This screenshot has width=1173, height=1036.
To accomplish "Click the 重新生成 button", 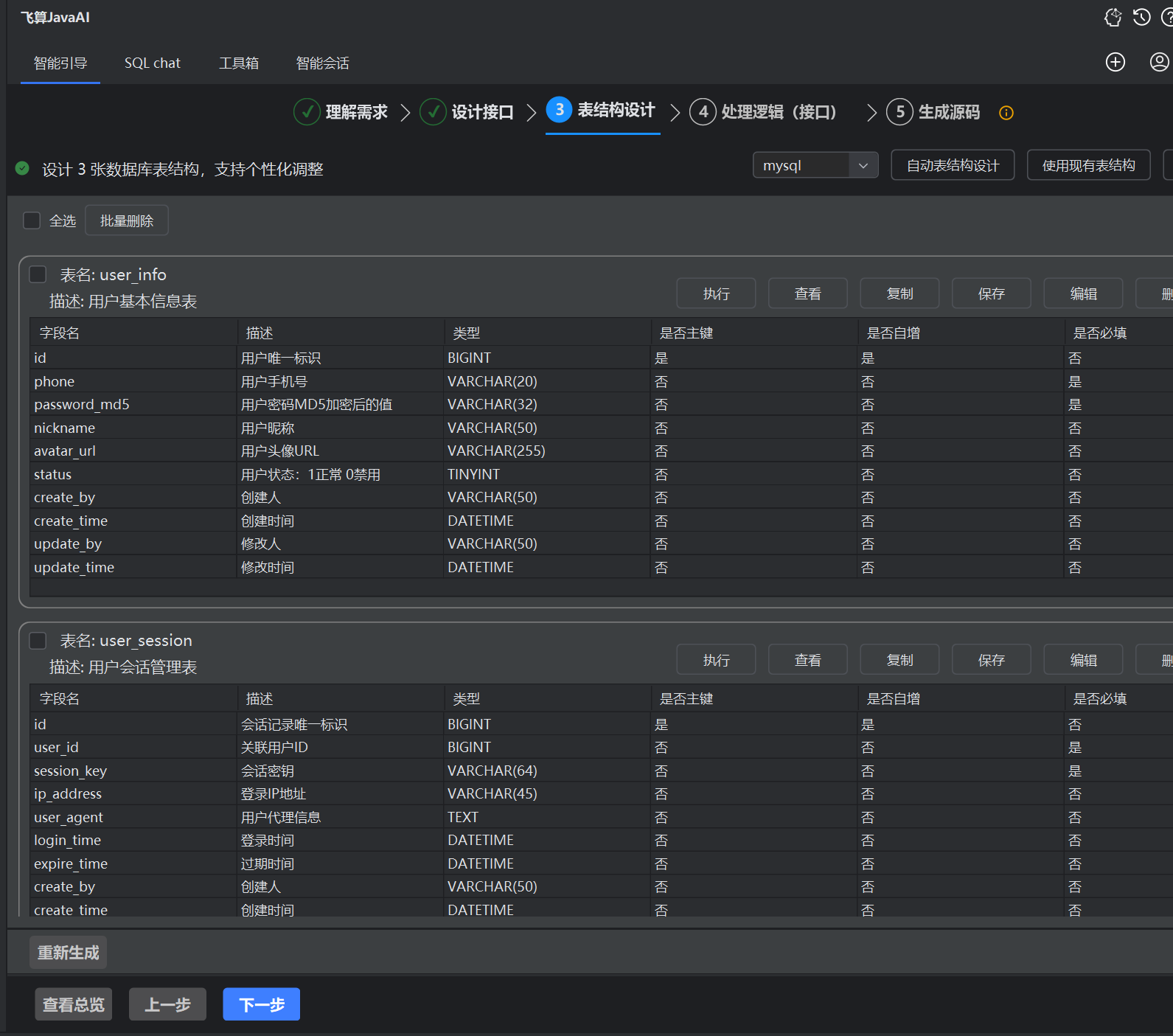I will point(69,953).
